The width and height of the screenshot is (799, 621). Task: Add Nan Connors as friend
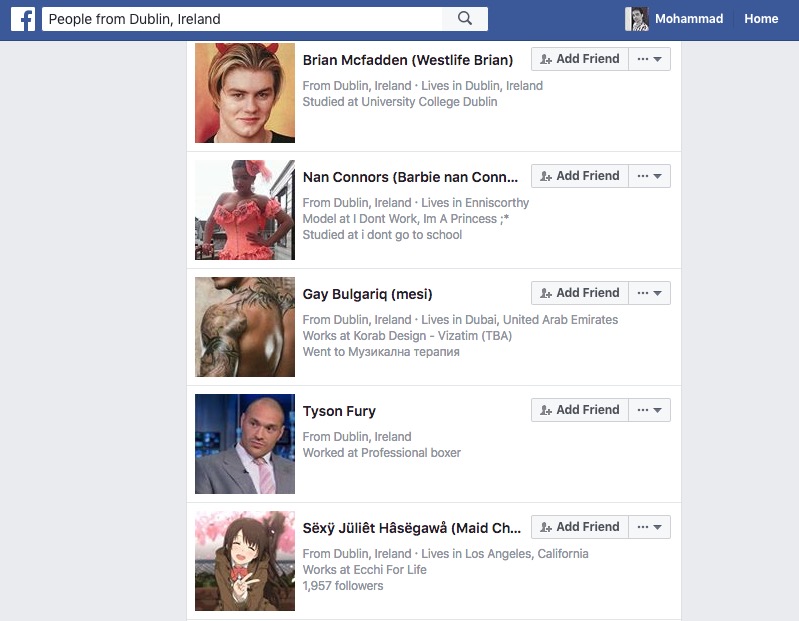coord(579,176)
